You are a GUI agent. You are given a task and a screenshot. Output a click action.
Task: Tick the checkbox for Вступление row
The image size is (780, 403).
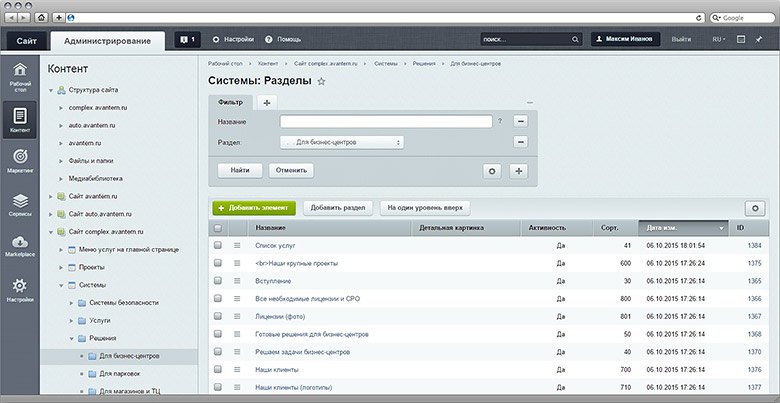tap(218, 281)
